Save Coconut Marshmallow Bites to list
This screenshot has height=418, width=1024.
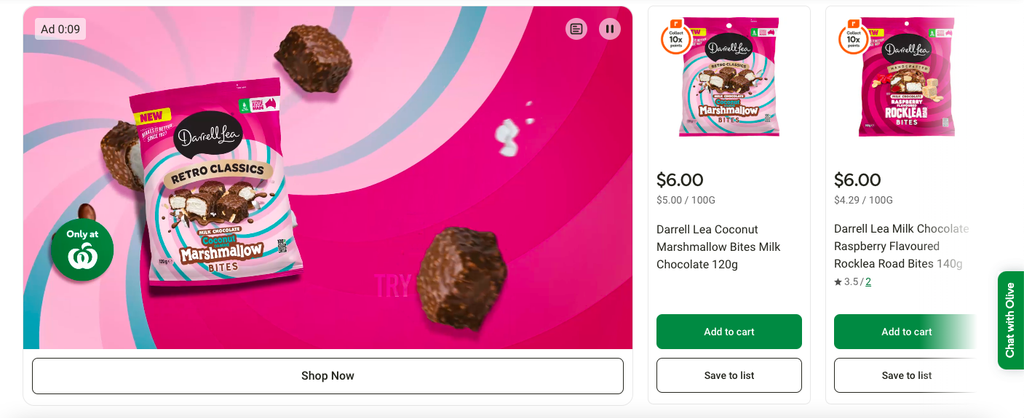pyautogui.click(x=729, y=376)
